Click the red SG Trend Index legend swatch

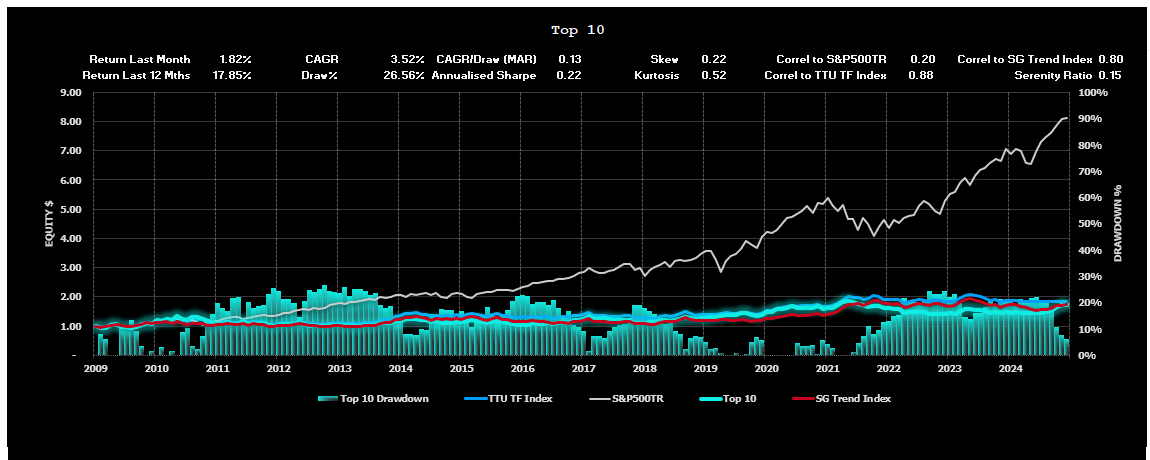pos(804,398)
